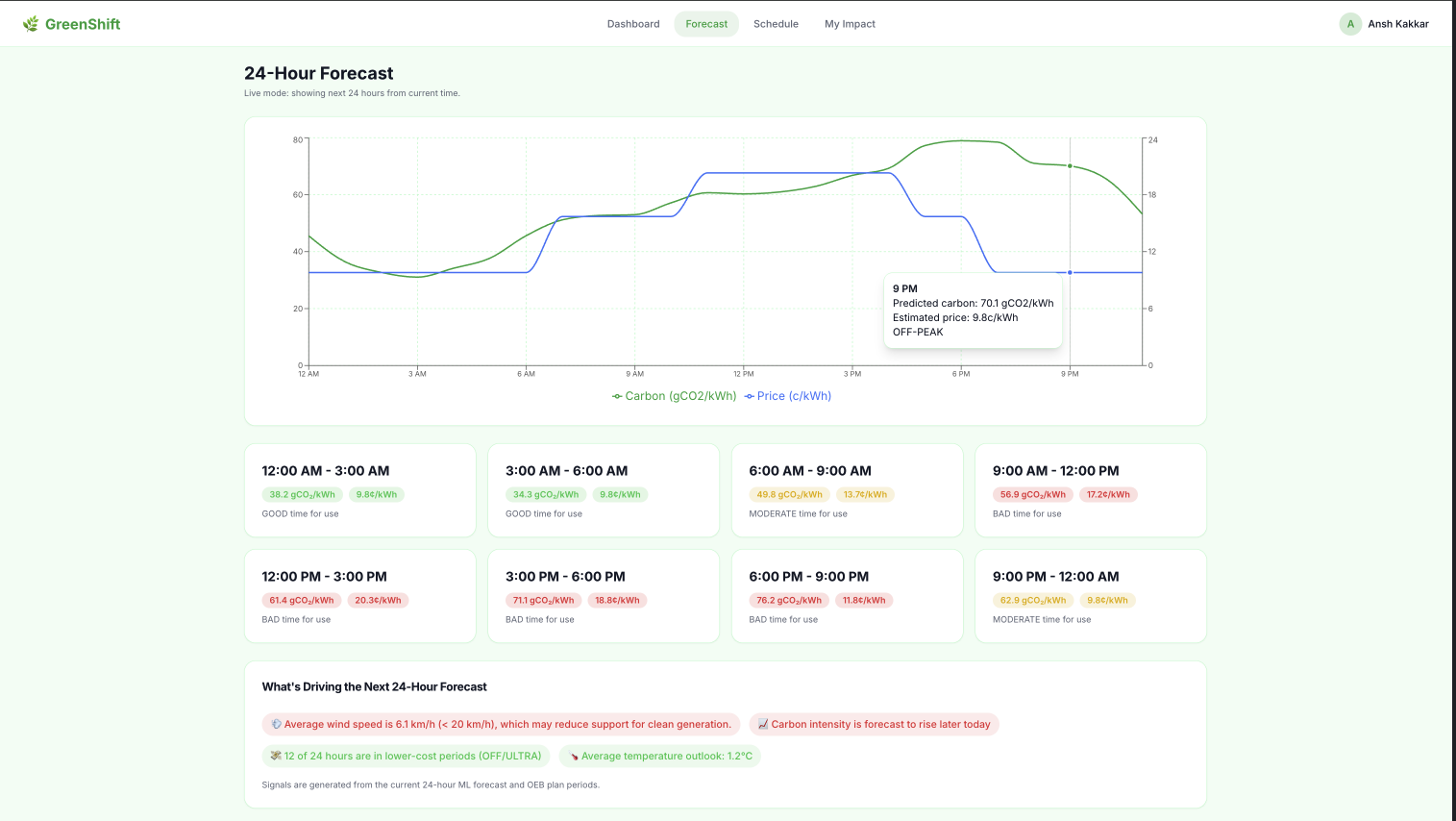
Task: Click the carbon intensity rising chart icon
Action: point(763,725)
